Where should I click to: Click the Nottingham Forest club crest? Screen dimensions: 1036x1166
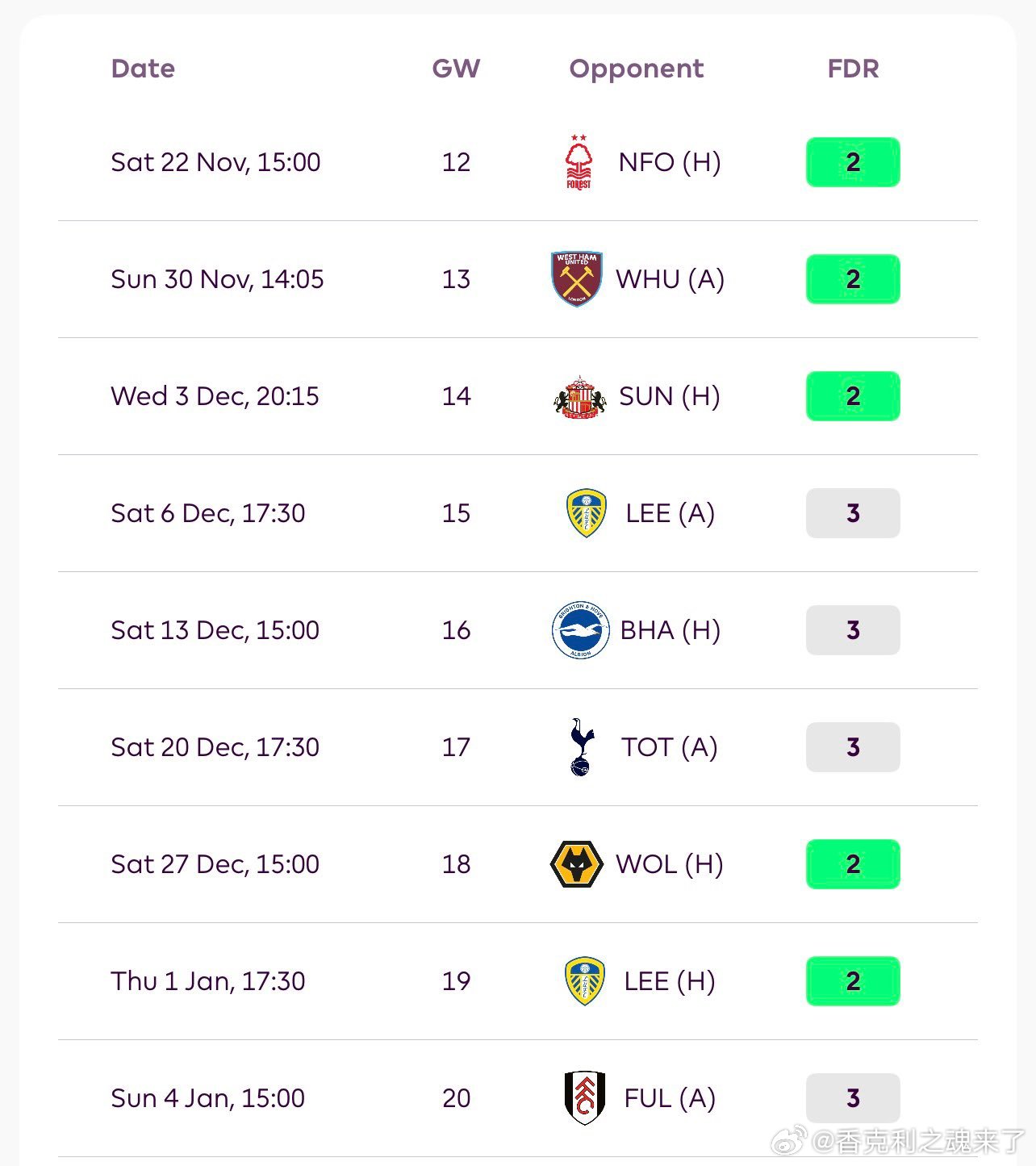click(578, 162)
